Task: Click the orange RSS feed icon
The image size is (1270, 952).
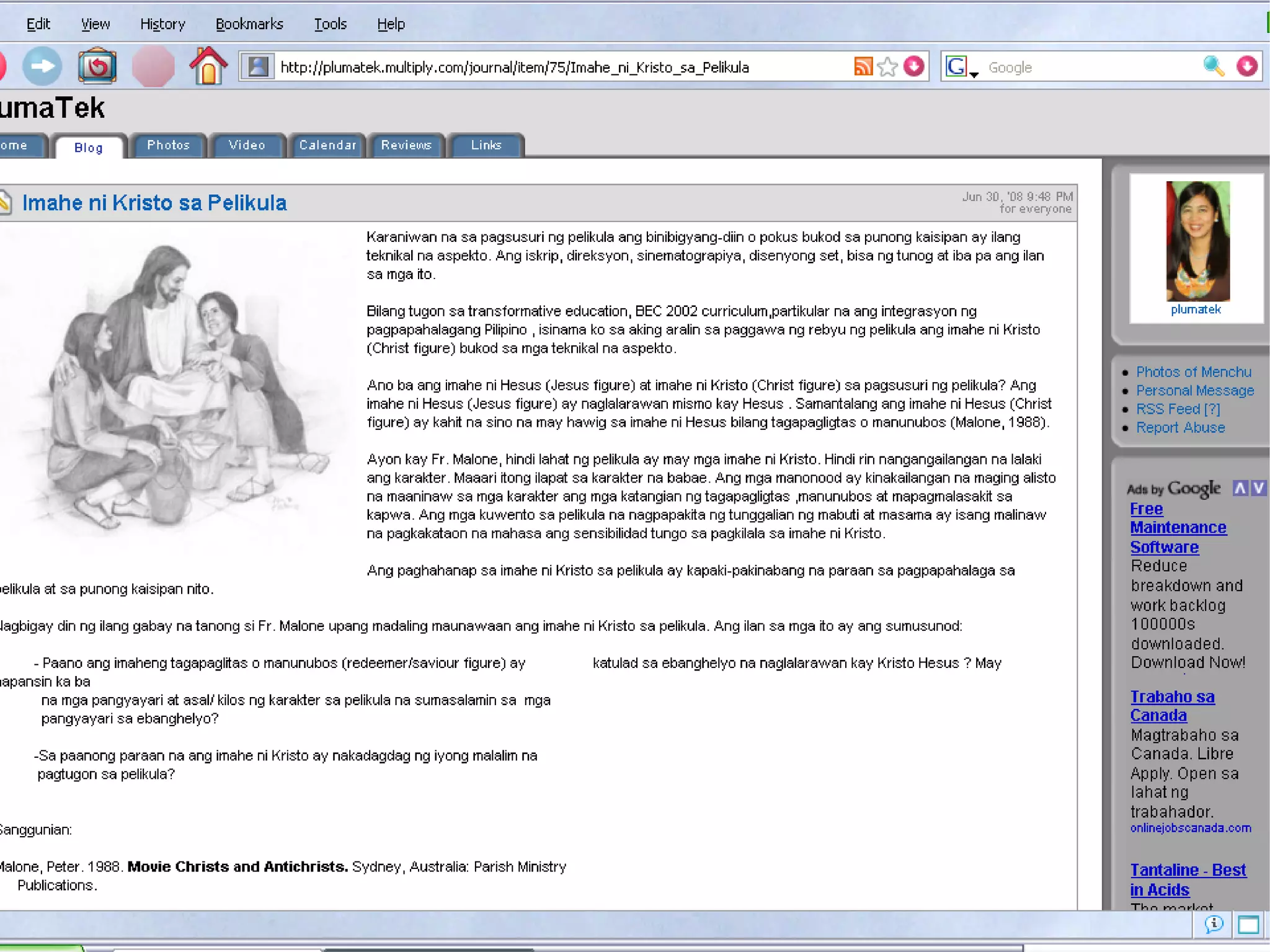Action: point(863,66)
